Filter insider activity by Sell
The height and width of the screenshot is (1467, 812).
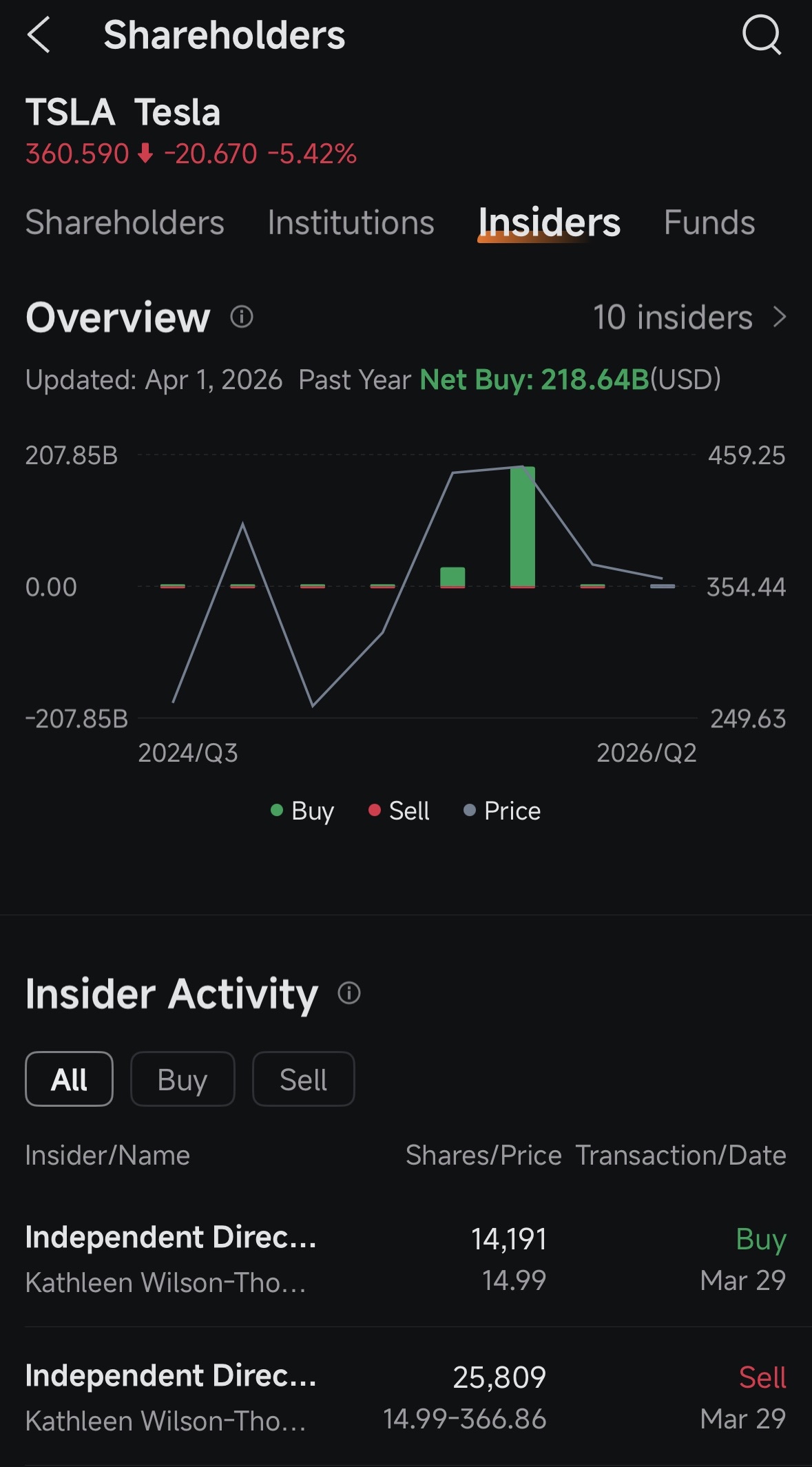coord(304,1079)
